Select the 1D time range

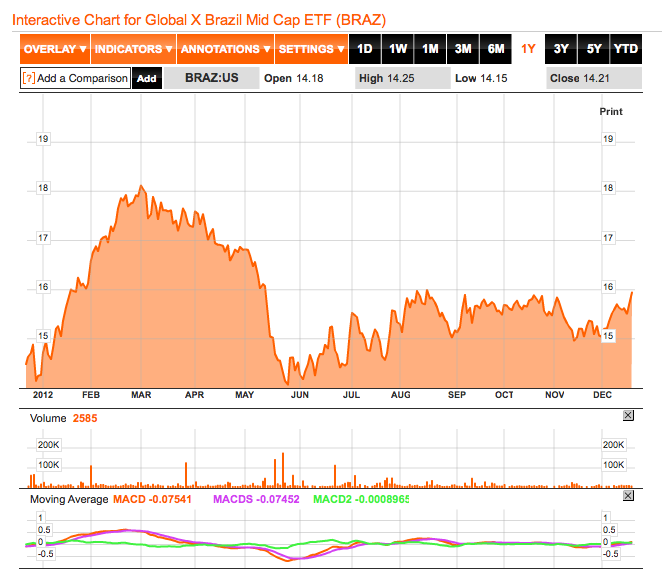click(365, 49)
